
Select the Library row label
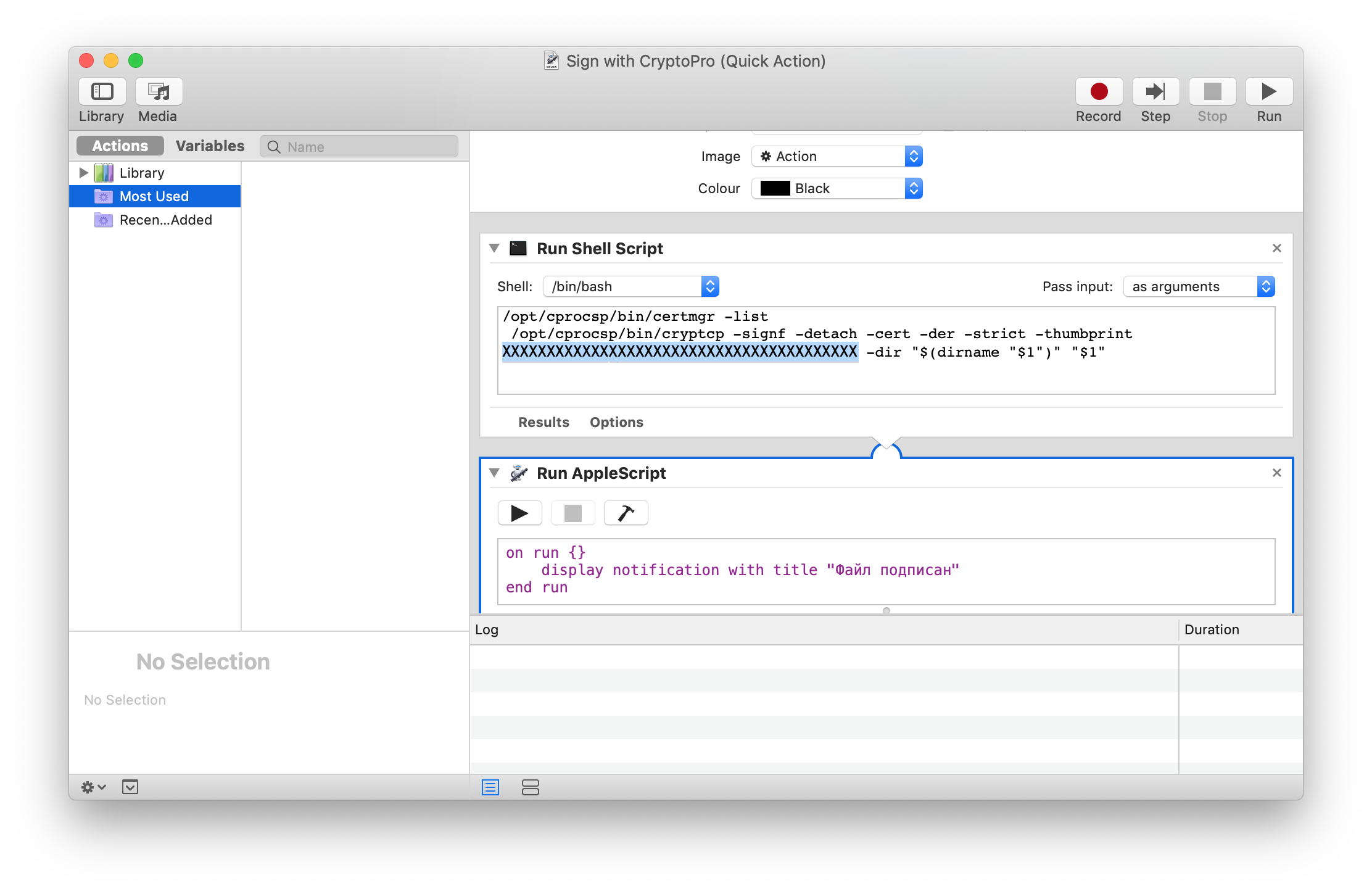142,173
